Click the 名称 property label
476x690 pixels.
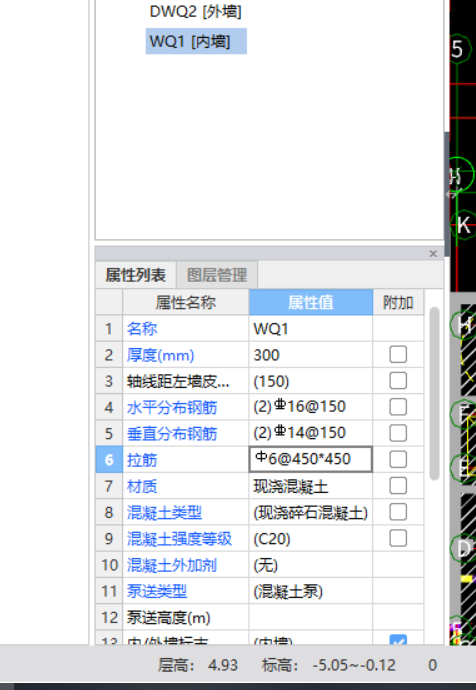coord(142,329)
